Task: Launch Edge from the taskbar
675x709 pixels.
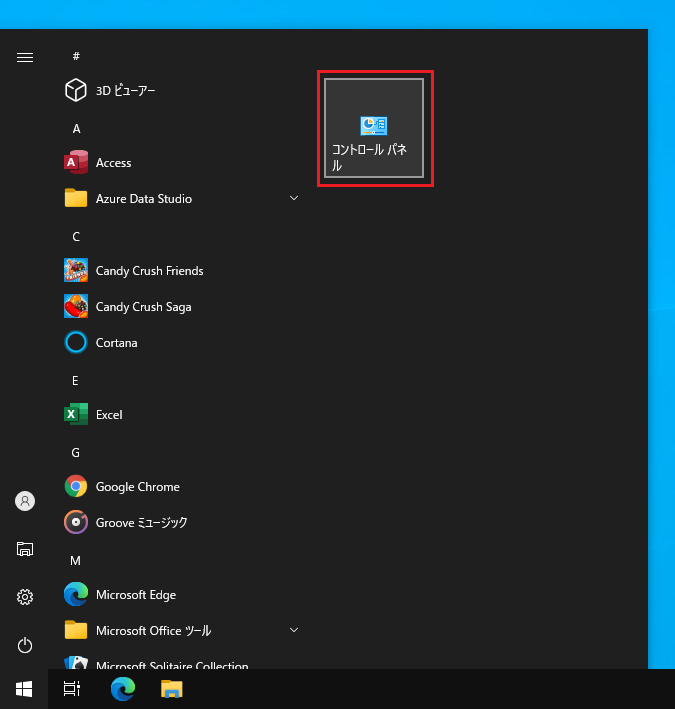Action: point(123,689)
